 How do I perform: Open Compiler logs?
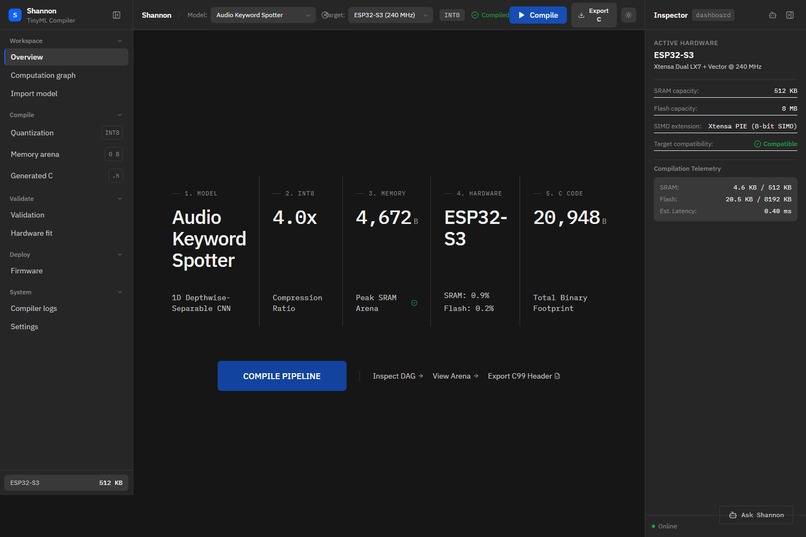click(66, 308)
